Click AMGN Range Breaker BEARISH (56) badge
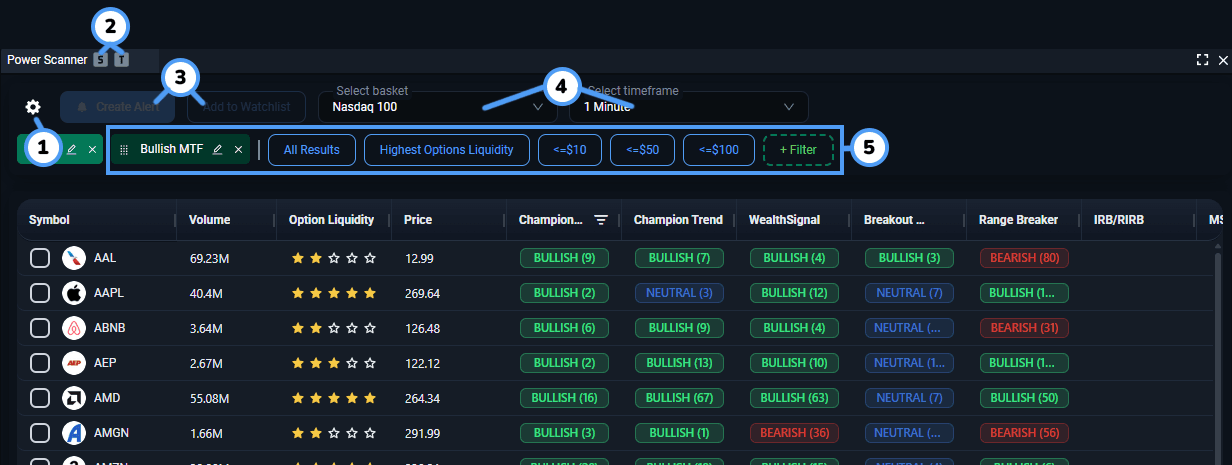 pos(1025,433)
